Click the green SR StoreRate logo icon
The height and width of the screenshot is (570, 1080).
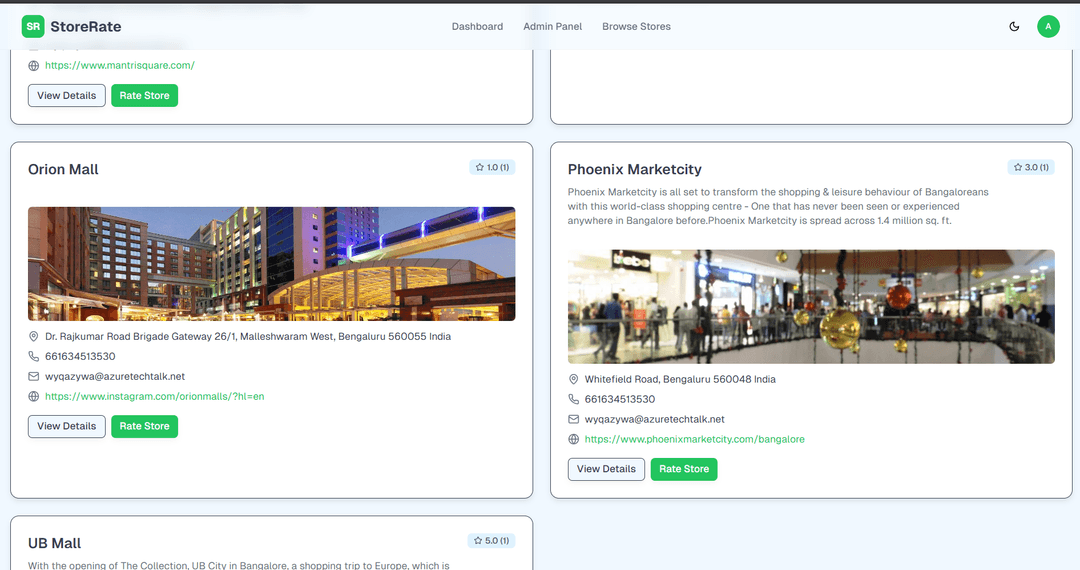click(x=33, y=26)
